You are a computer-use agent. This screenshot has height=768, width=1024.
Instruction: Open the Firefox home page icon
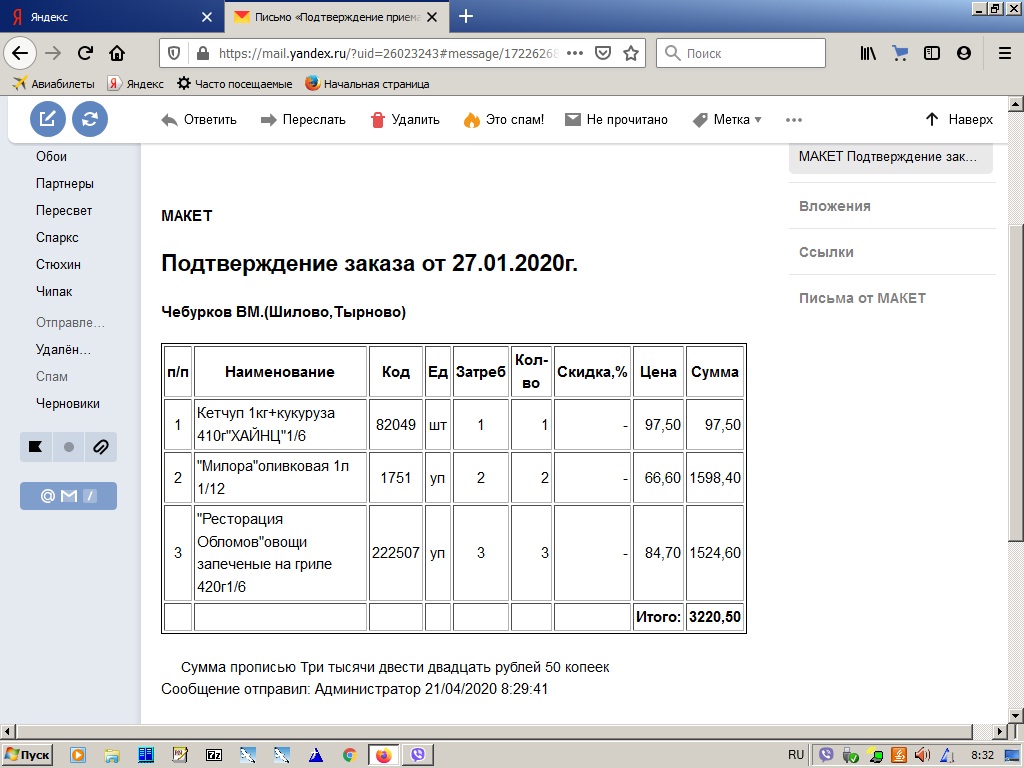pyautogui.click(x=117, y=53)
